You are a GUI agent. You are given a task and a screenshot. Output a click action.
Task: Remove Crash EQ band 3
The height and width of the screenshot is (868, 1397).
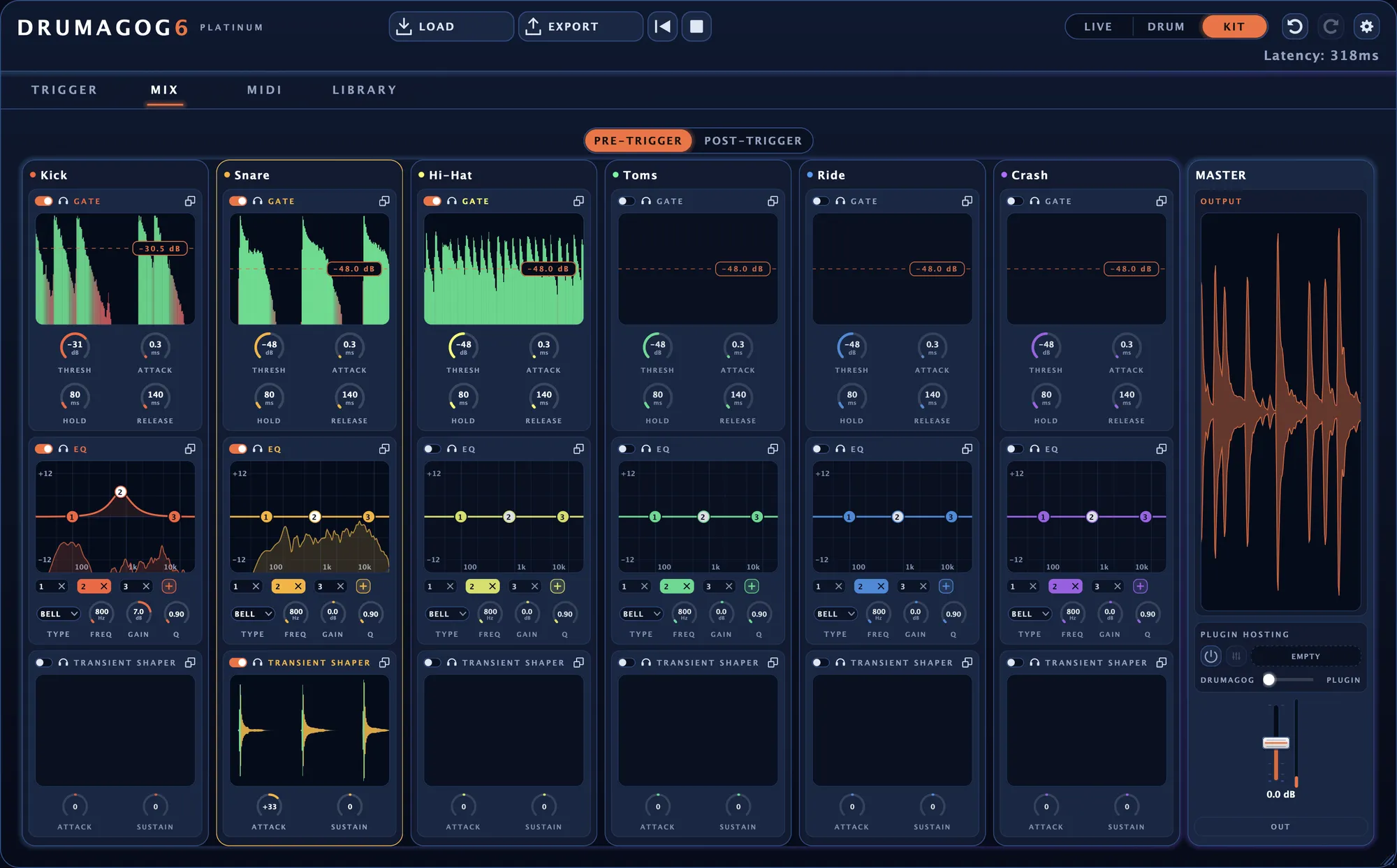[x=1118, y=587]
